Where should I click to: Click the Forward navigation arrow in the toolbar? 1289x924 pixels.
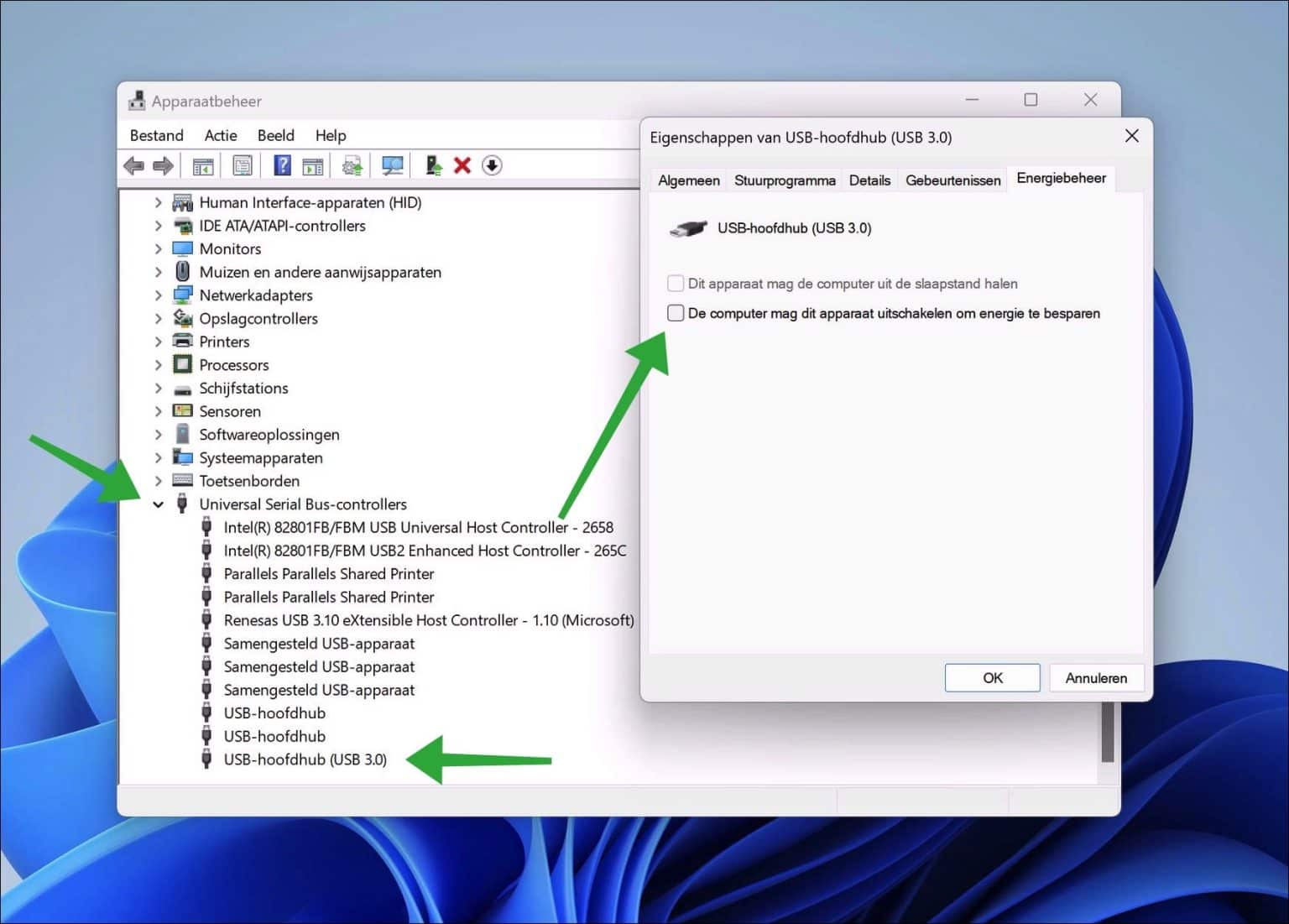tap(163, 165)
